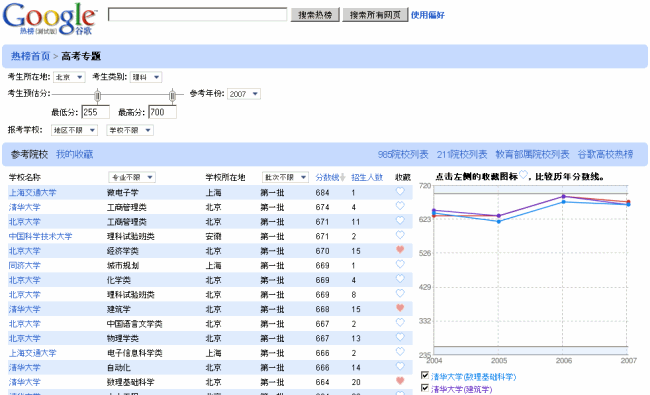This screenshot has width=650, height=395.
Task: Click 清华大学 link in 自动化 row
Action: coord(24,368)
